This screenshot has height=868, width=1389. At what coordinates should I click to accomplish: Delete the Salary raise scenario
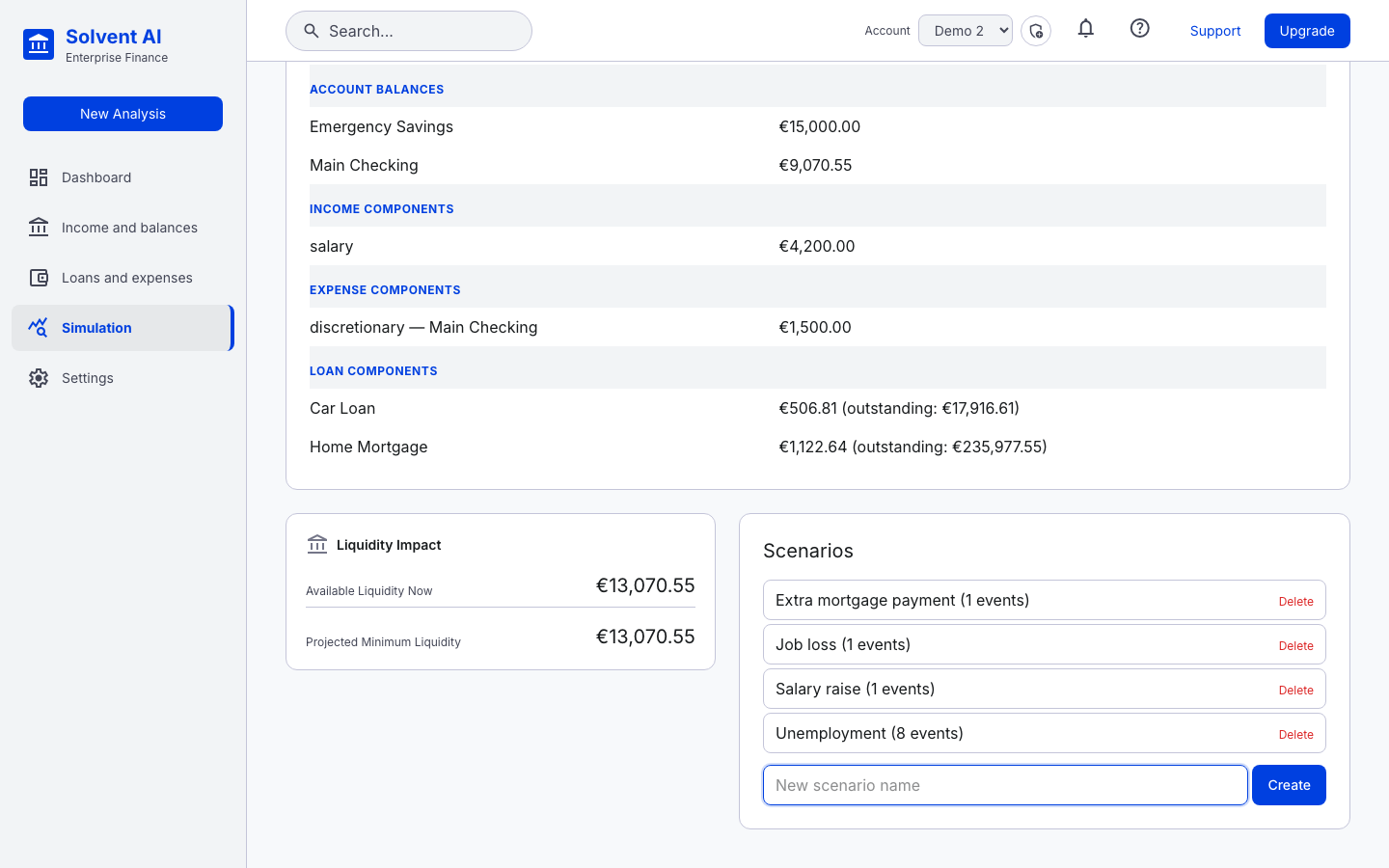1296,690
